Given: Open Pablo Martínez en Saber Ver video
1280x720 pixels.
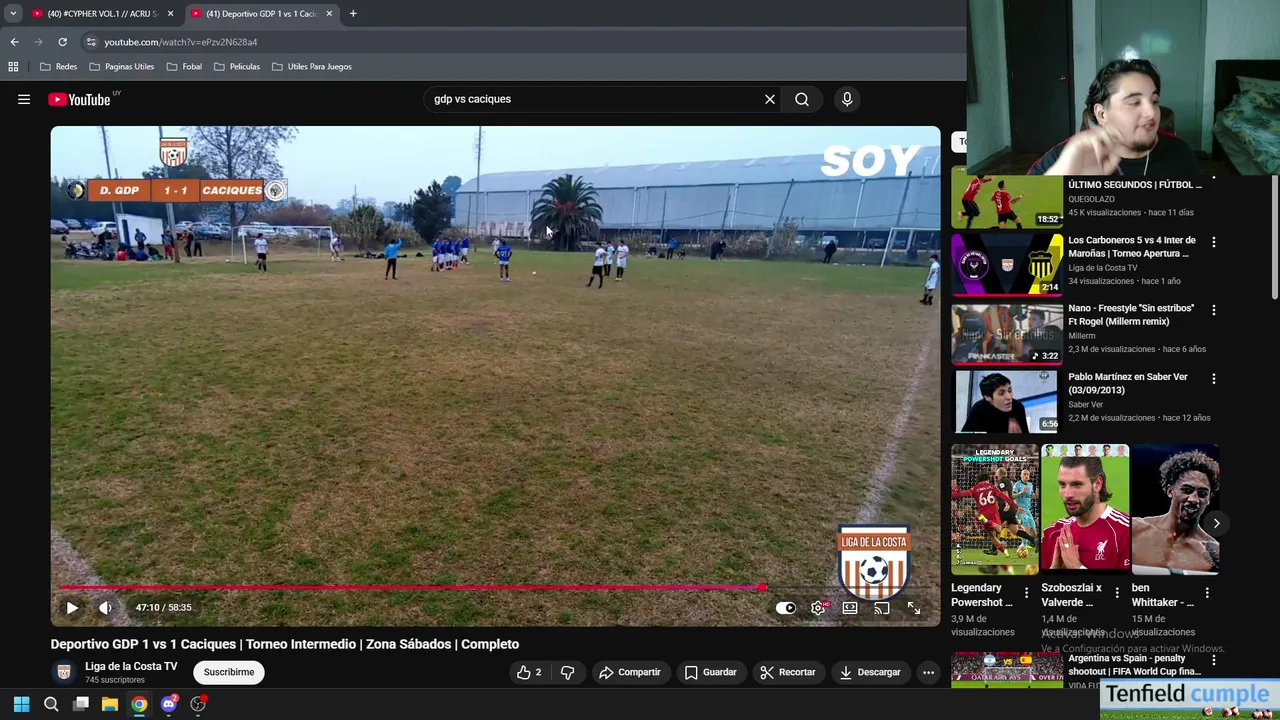Looking at the screenshot, I should click(1007, 401).
